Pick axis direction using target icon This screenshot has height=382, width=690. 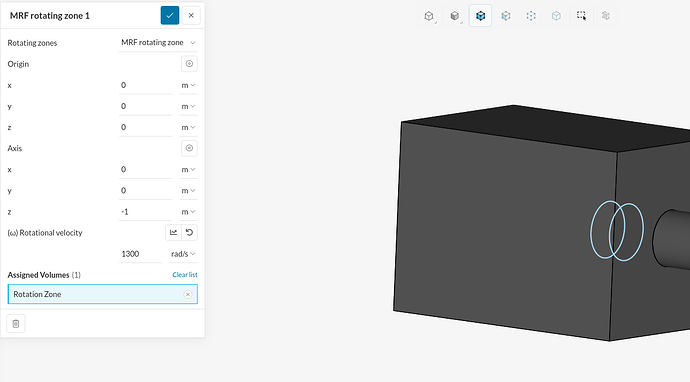point(189,148)
